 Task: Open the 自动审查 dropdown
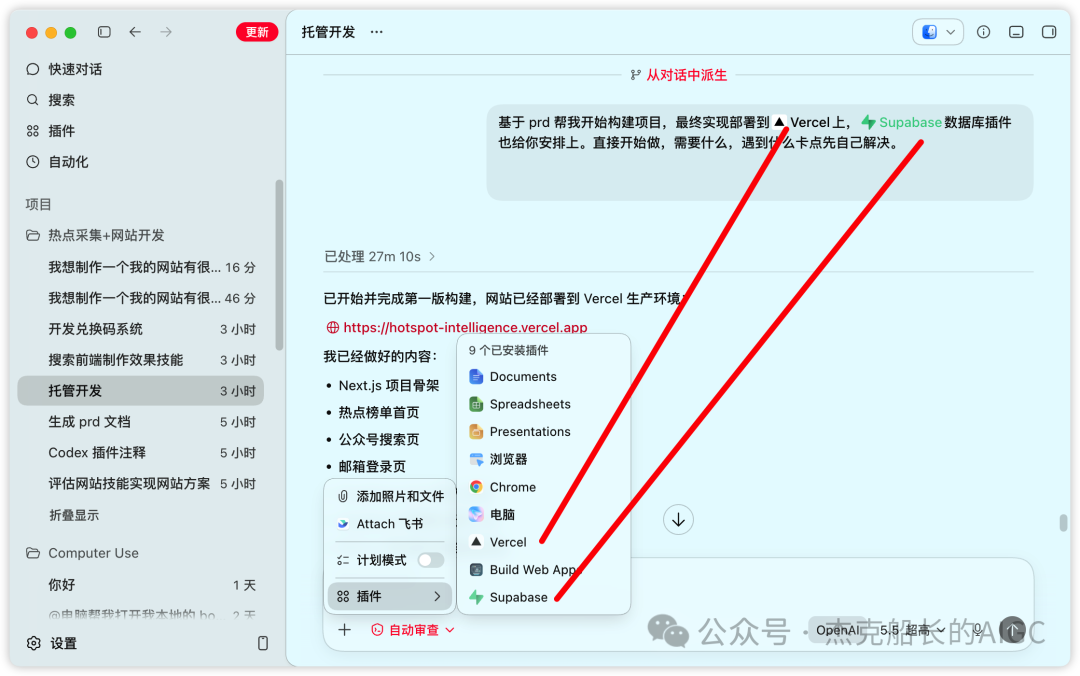(x=413, y=630)
